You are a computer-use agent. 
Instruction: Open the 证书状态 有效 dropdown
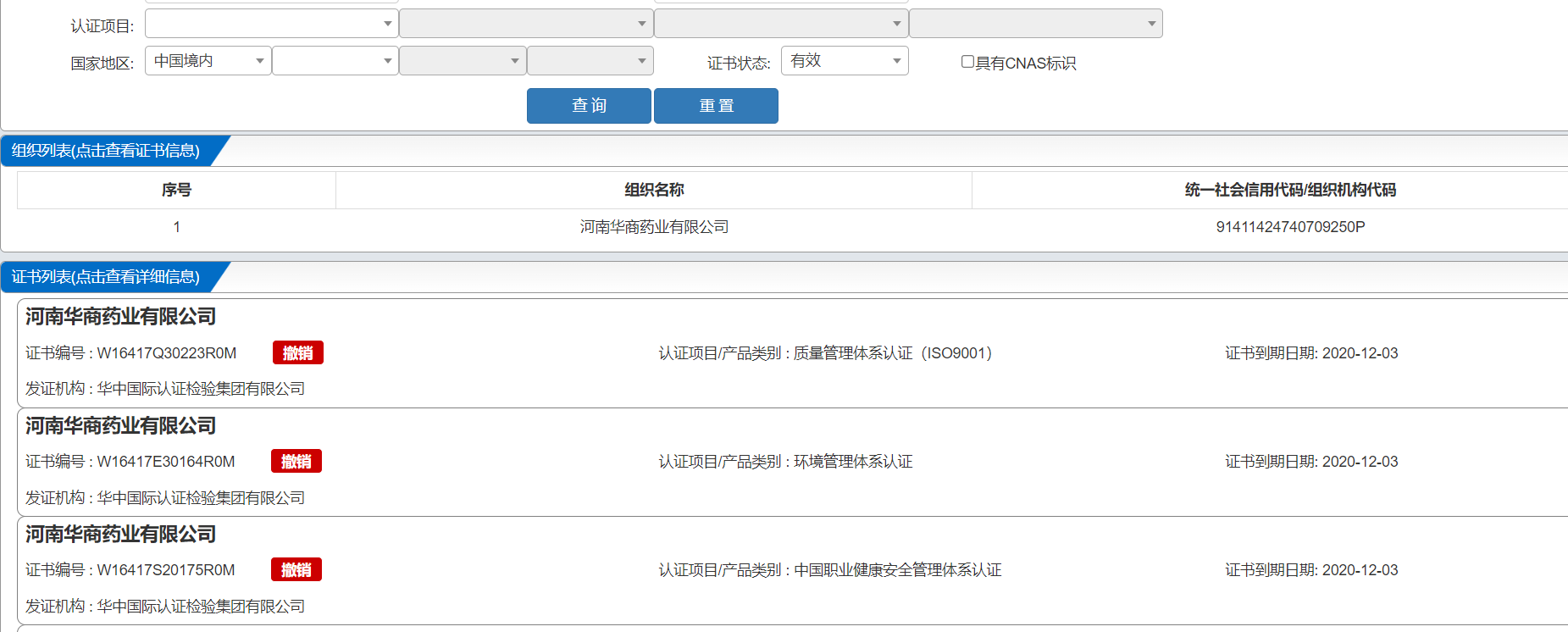pos(845,61)
